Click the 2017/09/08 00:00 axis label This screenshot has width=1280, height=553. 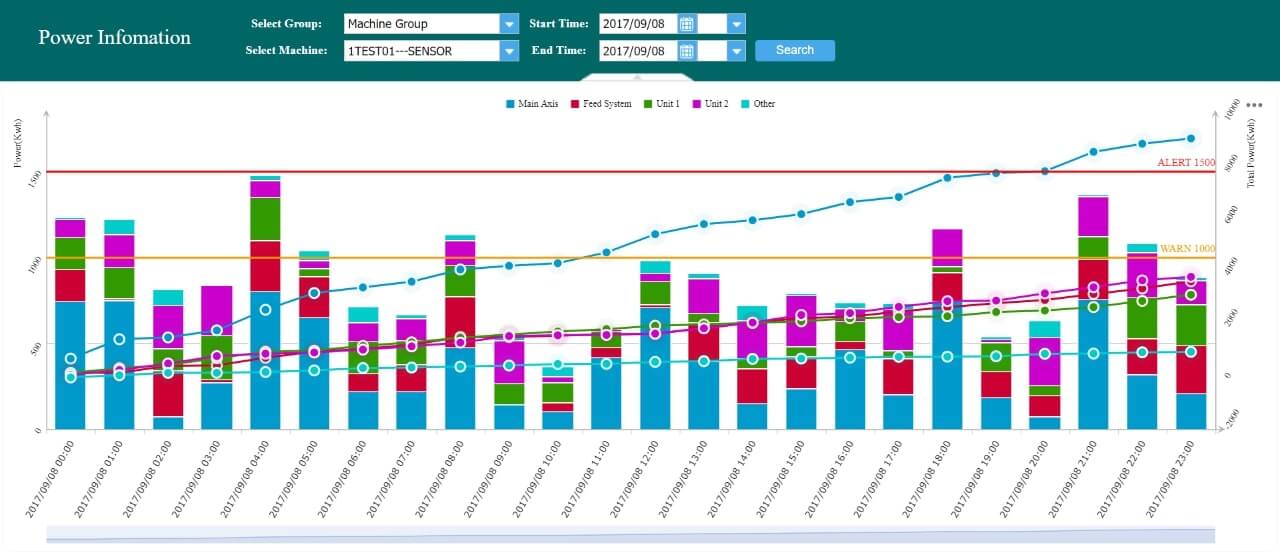pos(50,478)
